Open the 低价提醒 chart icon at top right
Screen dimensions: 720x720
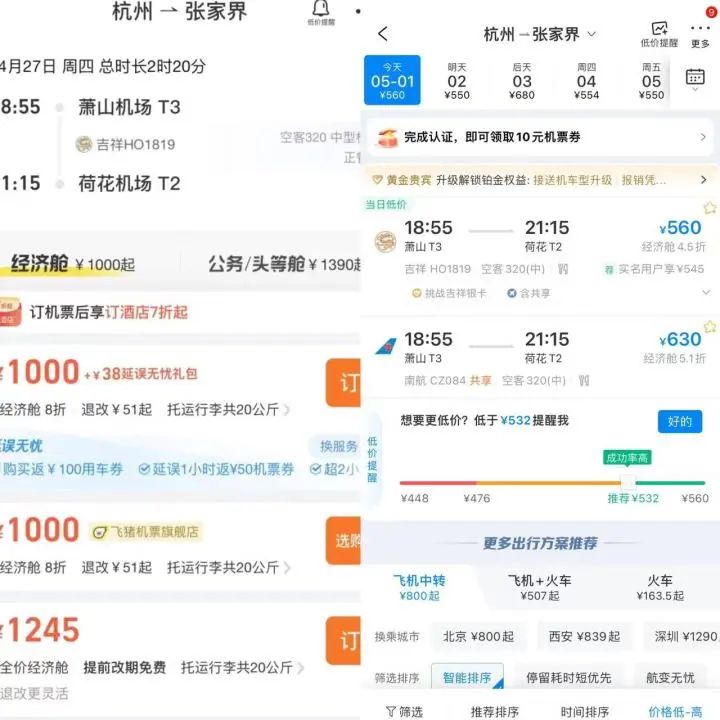click(659, 31)
